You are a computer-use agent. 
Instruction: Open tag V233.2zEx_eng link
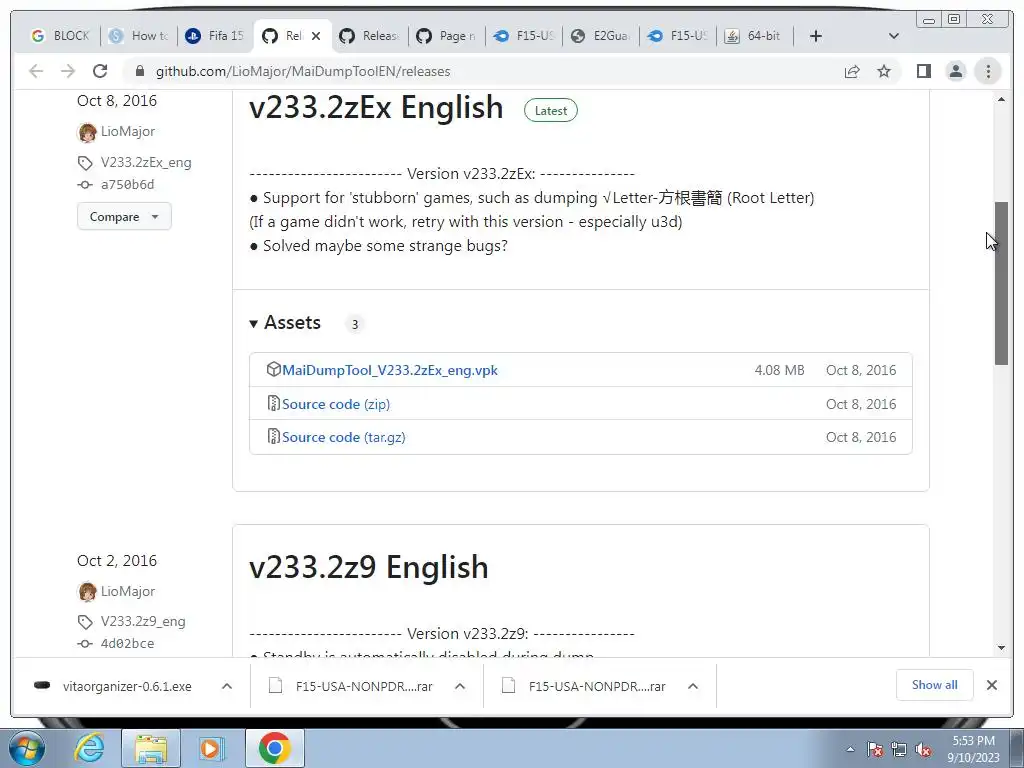146,163
